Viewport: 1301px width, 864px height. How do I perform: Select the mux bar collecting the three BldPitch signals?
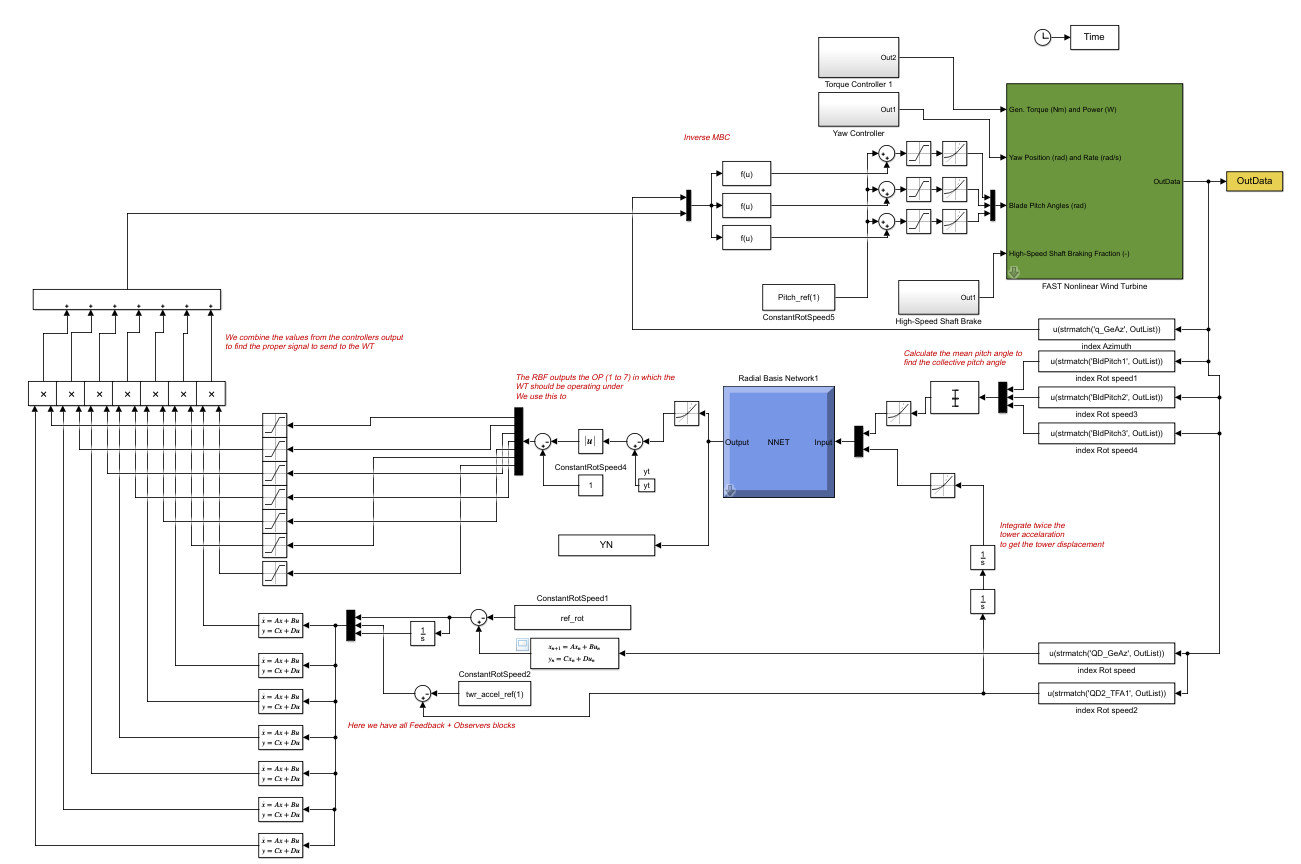point(1002,397)
